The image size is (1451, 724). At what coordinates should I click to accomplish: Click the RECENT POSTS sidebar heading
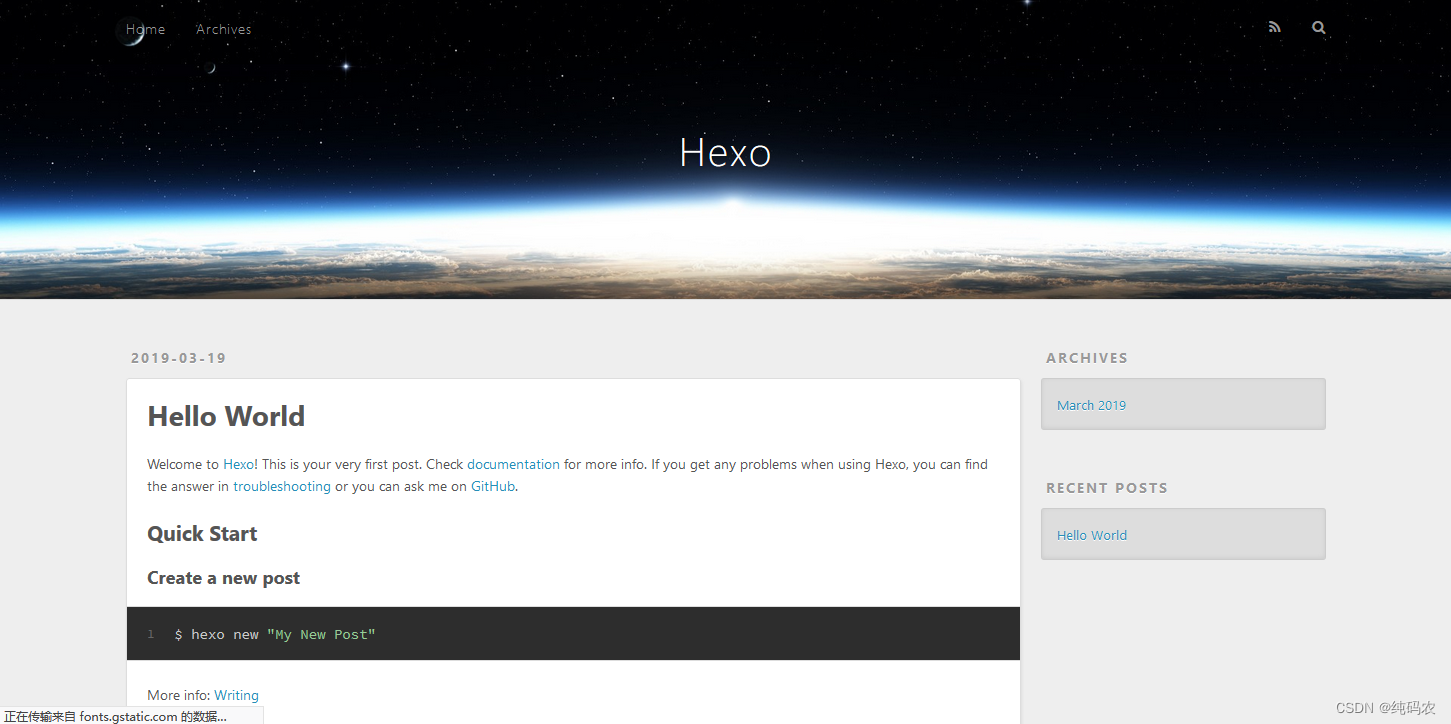point(1107,488)
